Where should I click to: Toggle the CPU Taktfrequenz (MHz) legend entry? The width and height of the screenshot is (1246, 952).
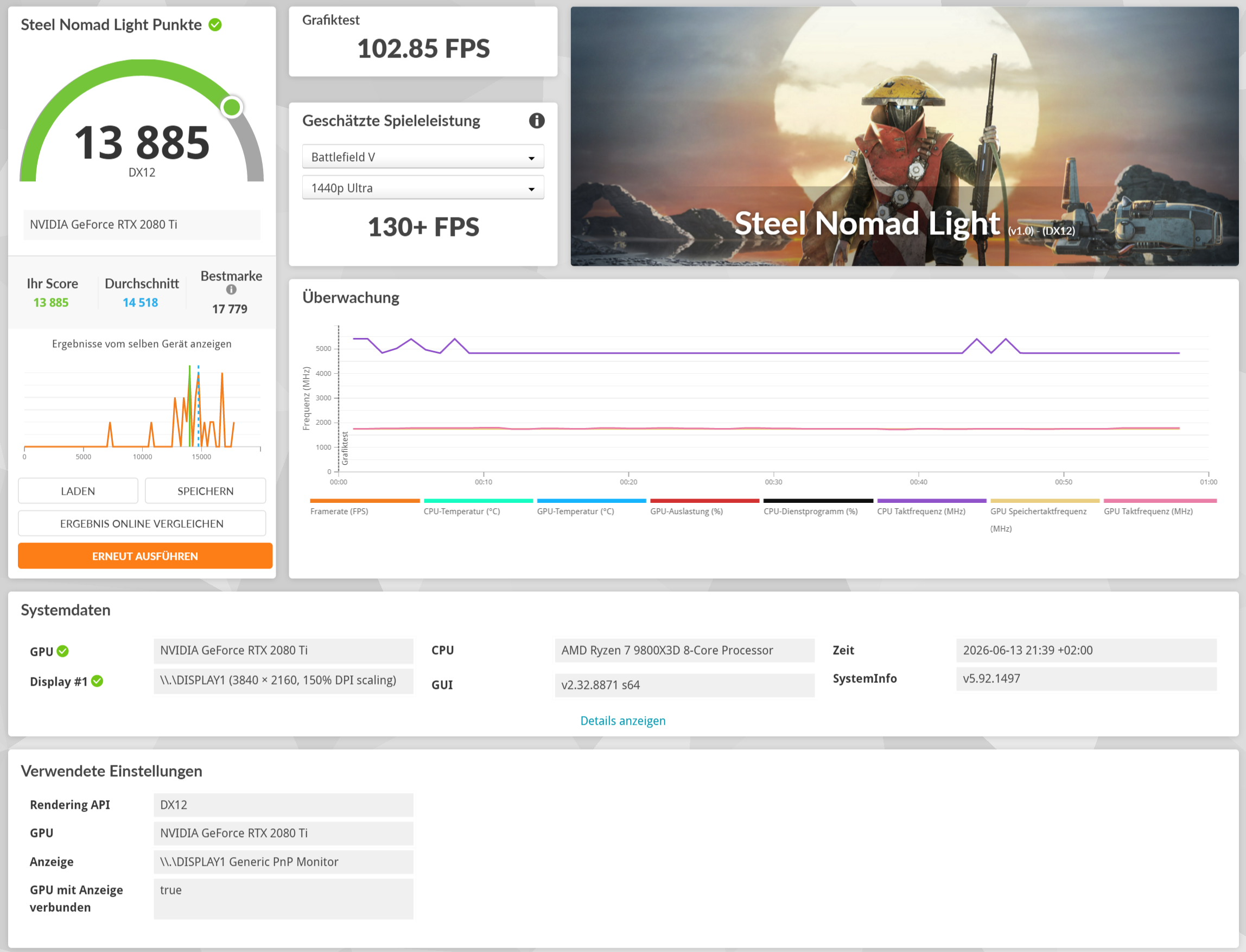tap(931, 507)
